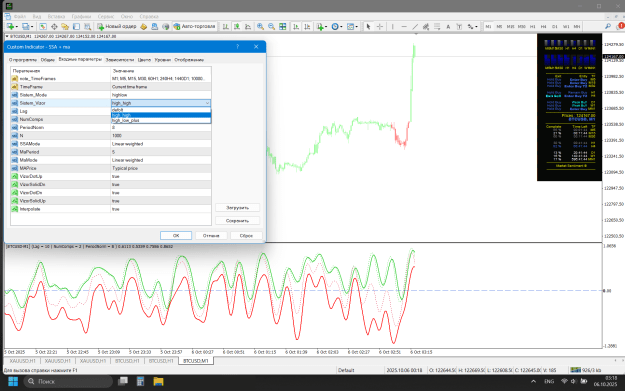
Task: Tile chart windows grid icon
Action: click(x=283, y=26)
